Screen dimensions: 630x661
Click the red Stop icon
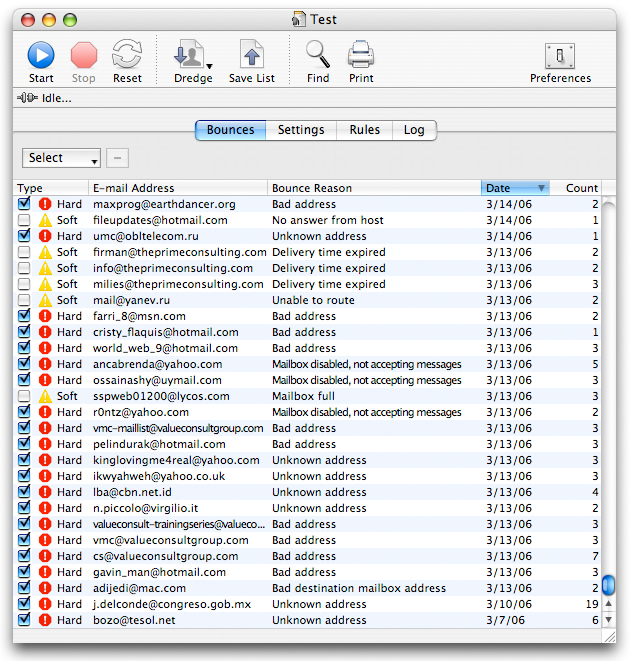click(83, 55)
